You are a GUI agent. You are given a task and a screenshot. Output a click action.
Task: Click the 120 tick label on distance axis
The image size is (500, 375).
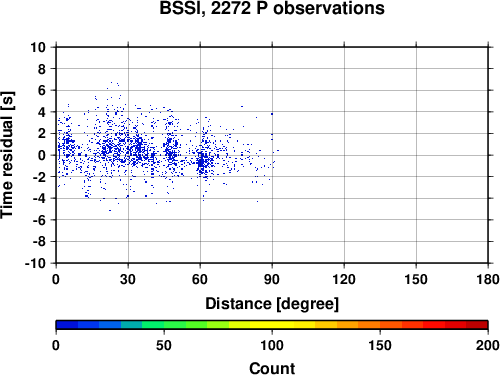pyautogui.click(x=344, y=279)
